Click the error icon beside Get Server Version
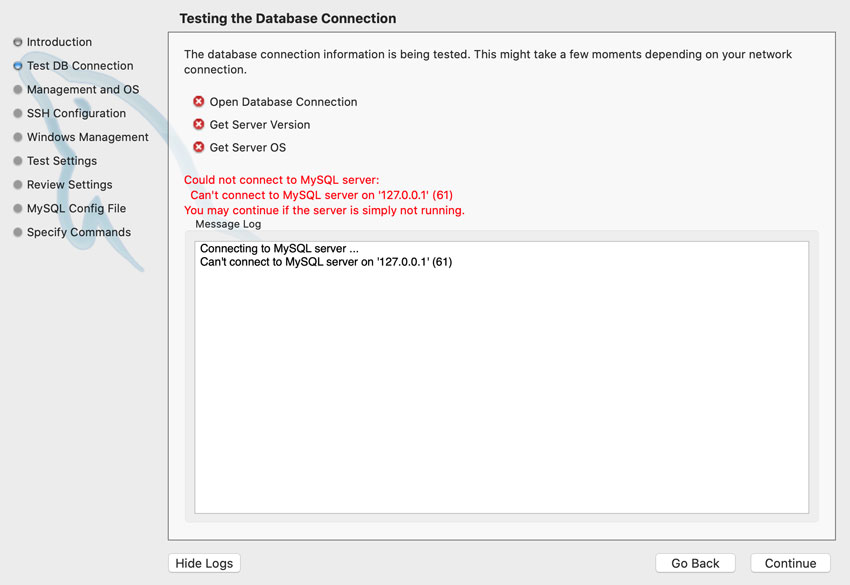This screenshot has height=585, width=850. point(198,125)
